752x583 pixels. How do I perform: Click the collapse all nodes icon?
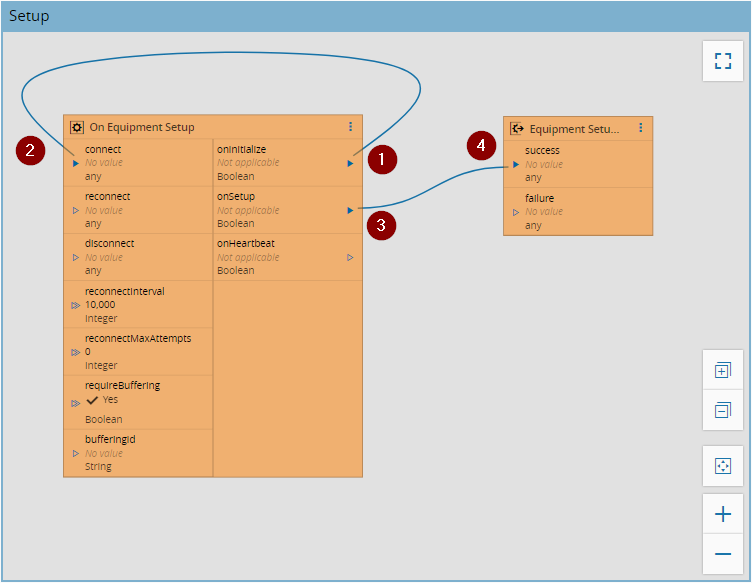click(723, 410)
